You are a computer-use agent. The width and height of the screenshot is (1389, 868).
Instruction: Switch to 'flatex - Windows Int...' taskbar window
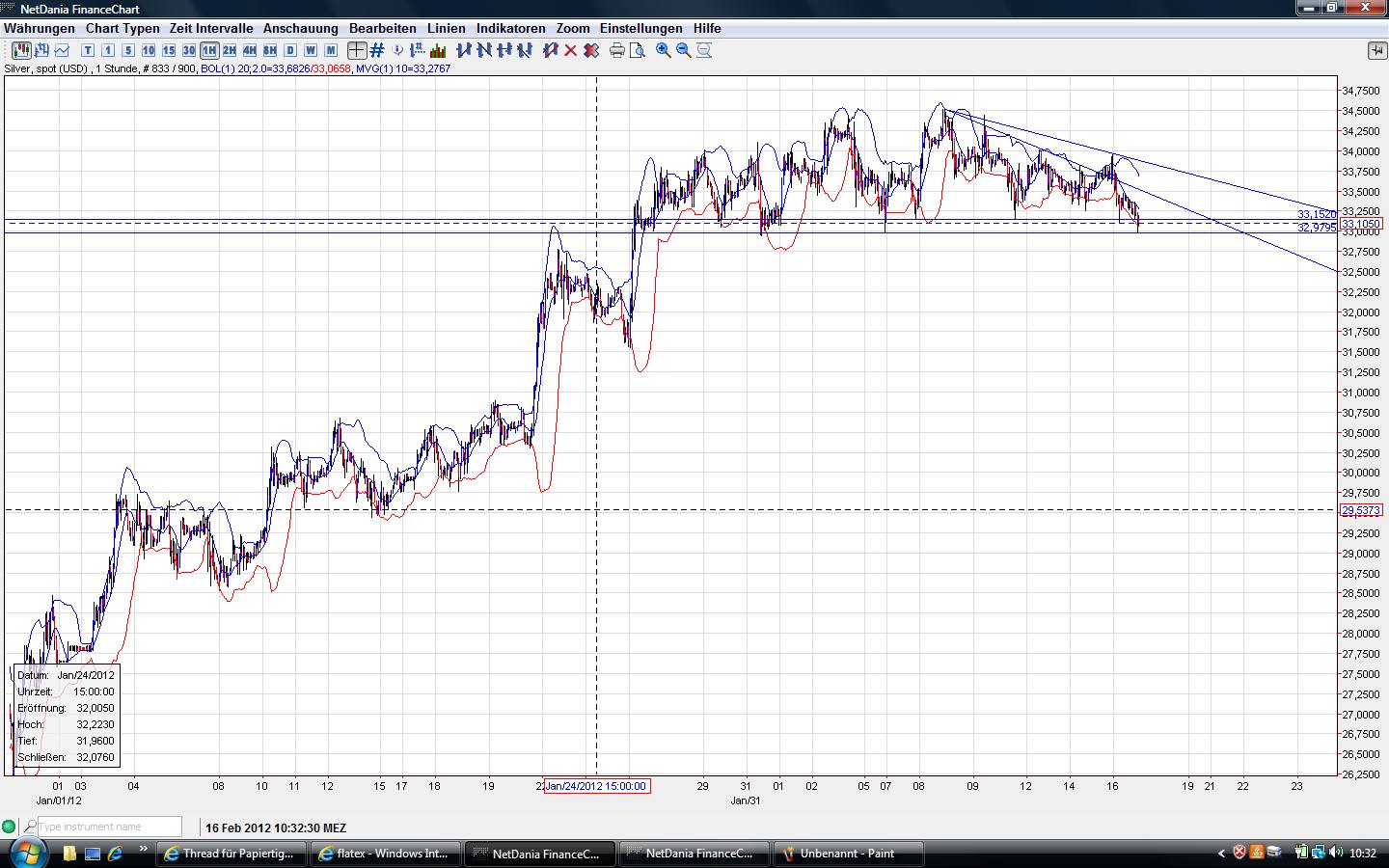point(385,854)
